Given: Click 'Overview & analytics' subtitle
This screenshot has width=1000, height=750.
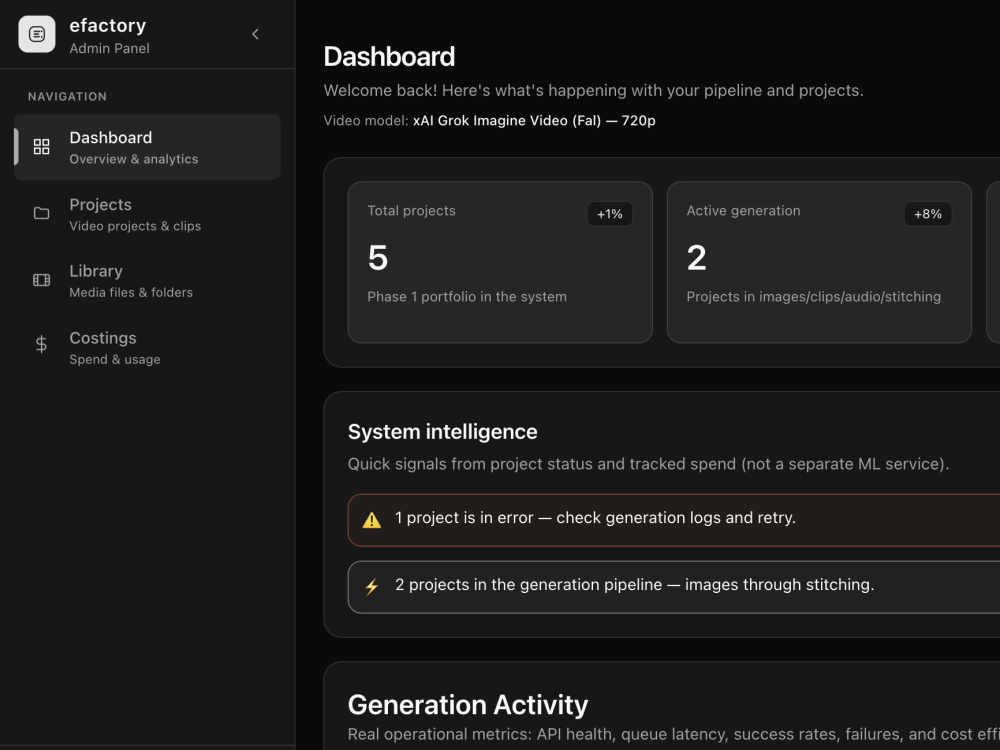Looking at the screenshot, I should (x=134, y=159).
